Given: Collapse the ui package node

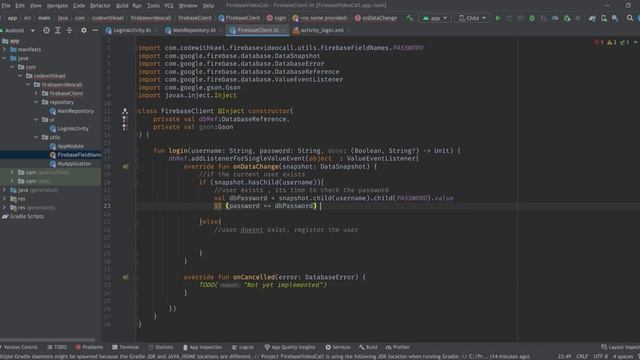Looking at the screenshot, I should tap(36, 120).
